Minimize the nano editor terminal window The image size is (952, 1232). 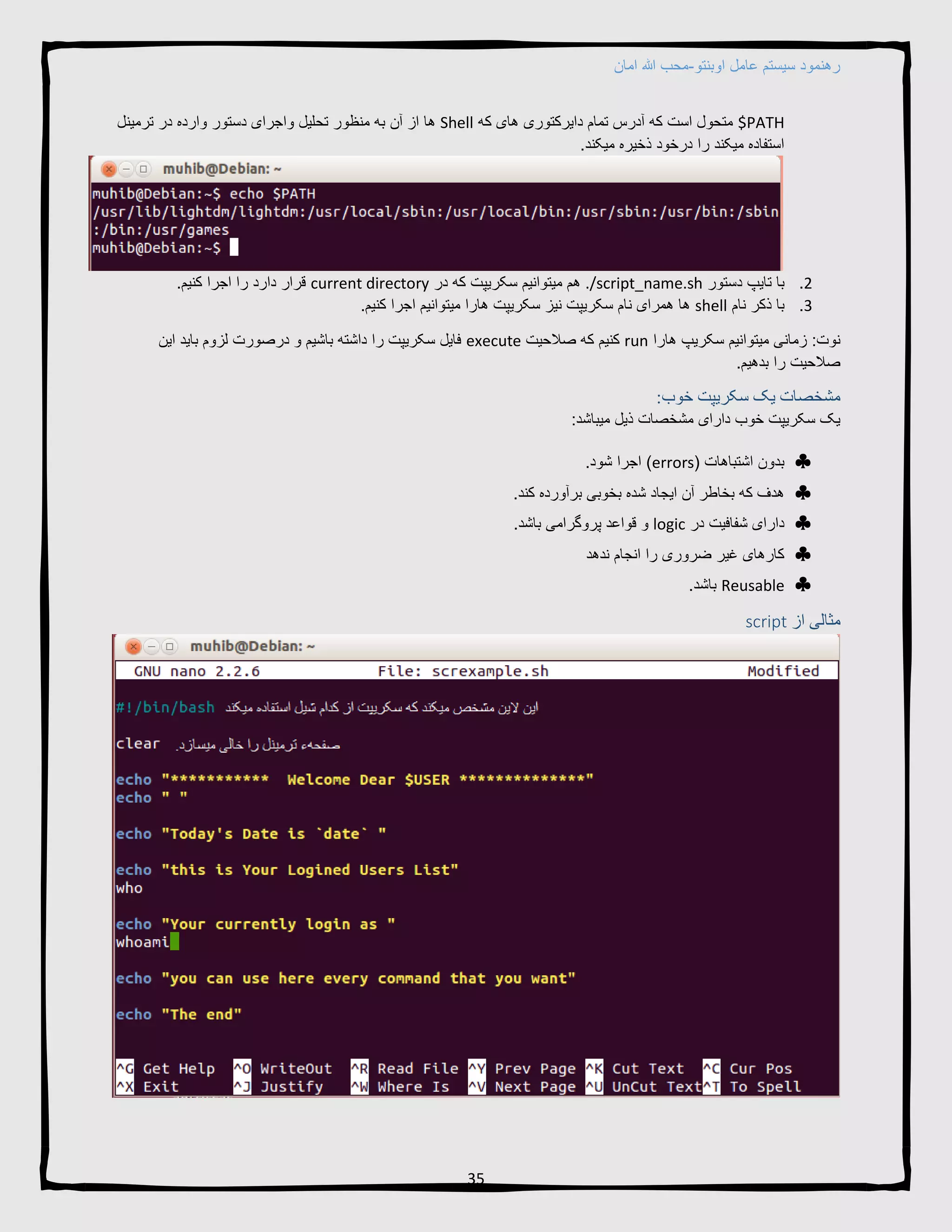pyautogui.click(x=151, y=647)
